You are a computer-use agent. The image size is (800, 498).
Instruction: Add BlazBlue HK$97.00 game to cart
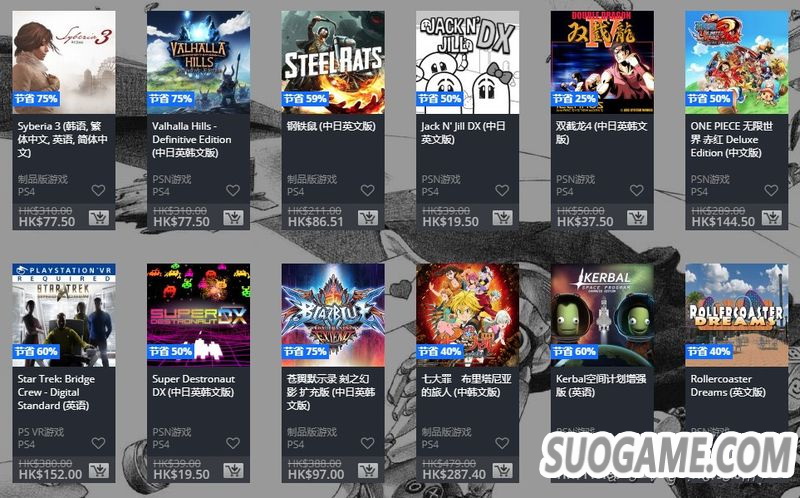pyautogui.click(x=368, y=470)
